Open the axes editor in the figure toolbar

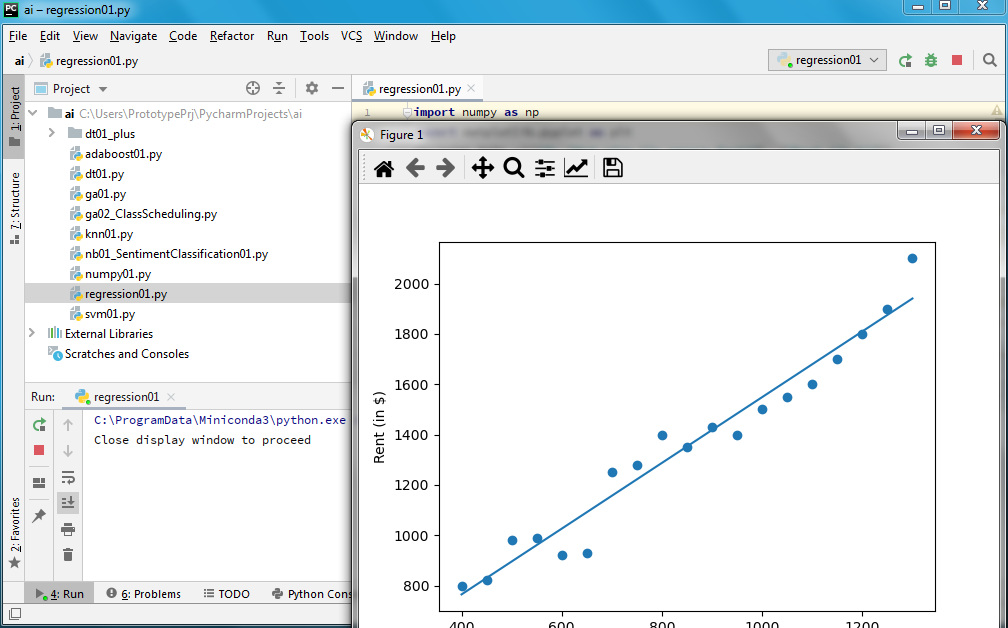[x=576, y=168]
